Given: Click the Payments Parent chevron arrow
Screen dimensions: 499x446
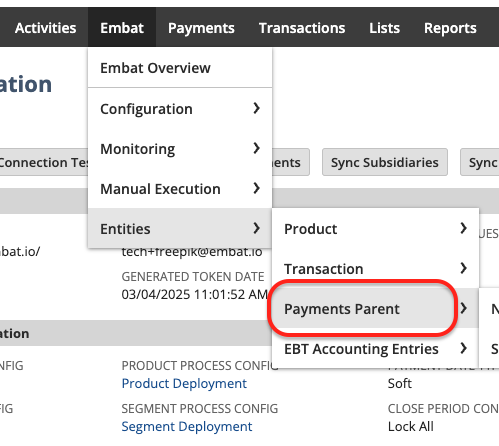Looking at the screenshot, I should pos(463,308).
